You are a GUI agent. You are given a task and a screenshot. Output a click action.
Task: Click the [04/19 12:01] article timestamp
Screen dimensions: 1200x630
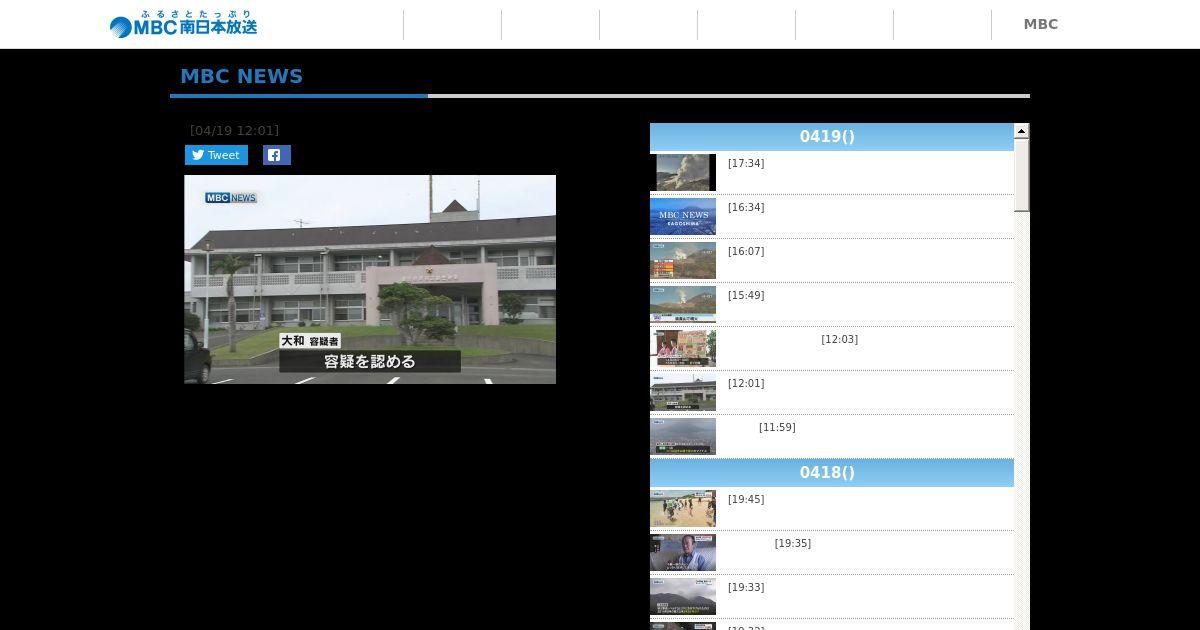tap(234, 130)
